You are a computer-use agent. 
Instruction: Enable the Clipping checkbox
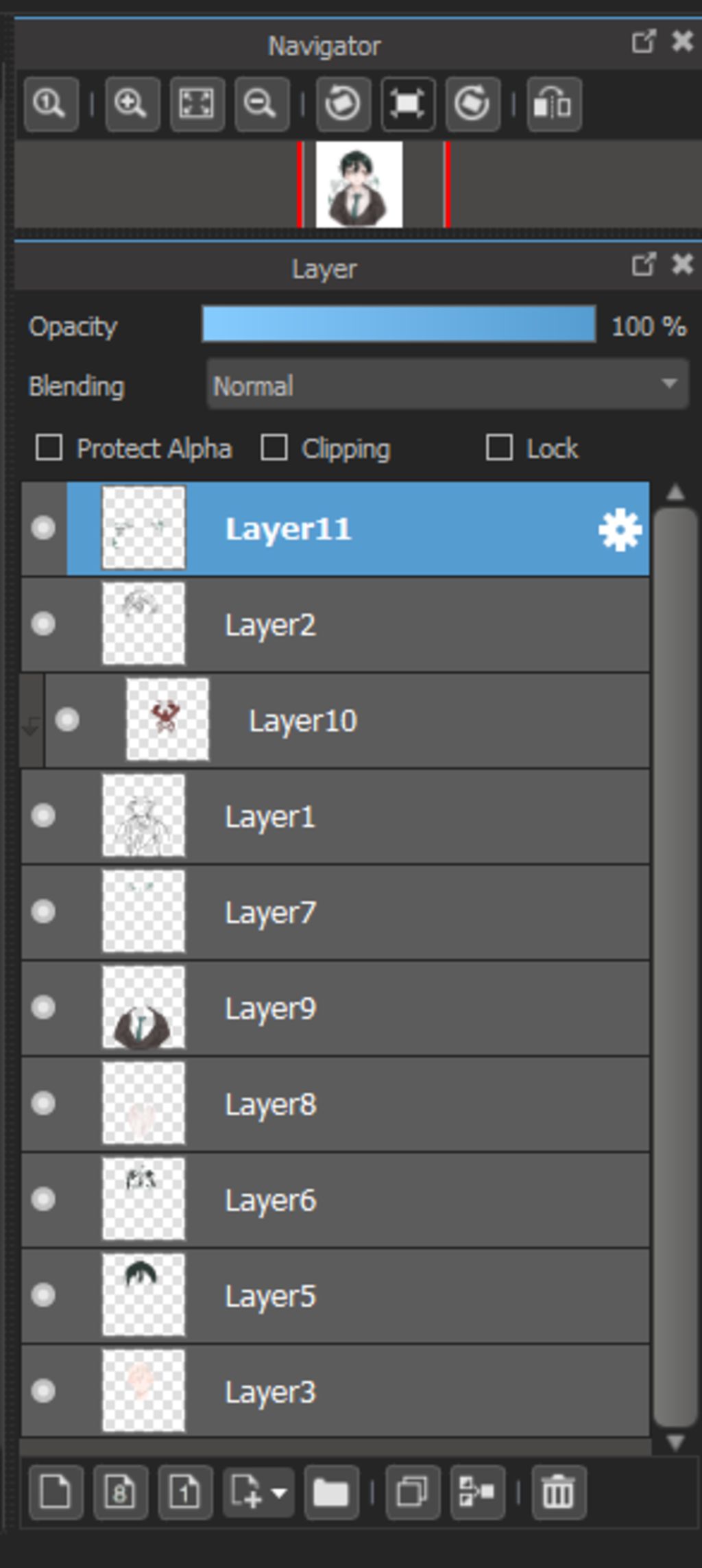(x=274, y=448)
